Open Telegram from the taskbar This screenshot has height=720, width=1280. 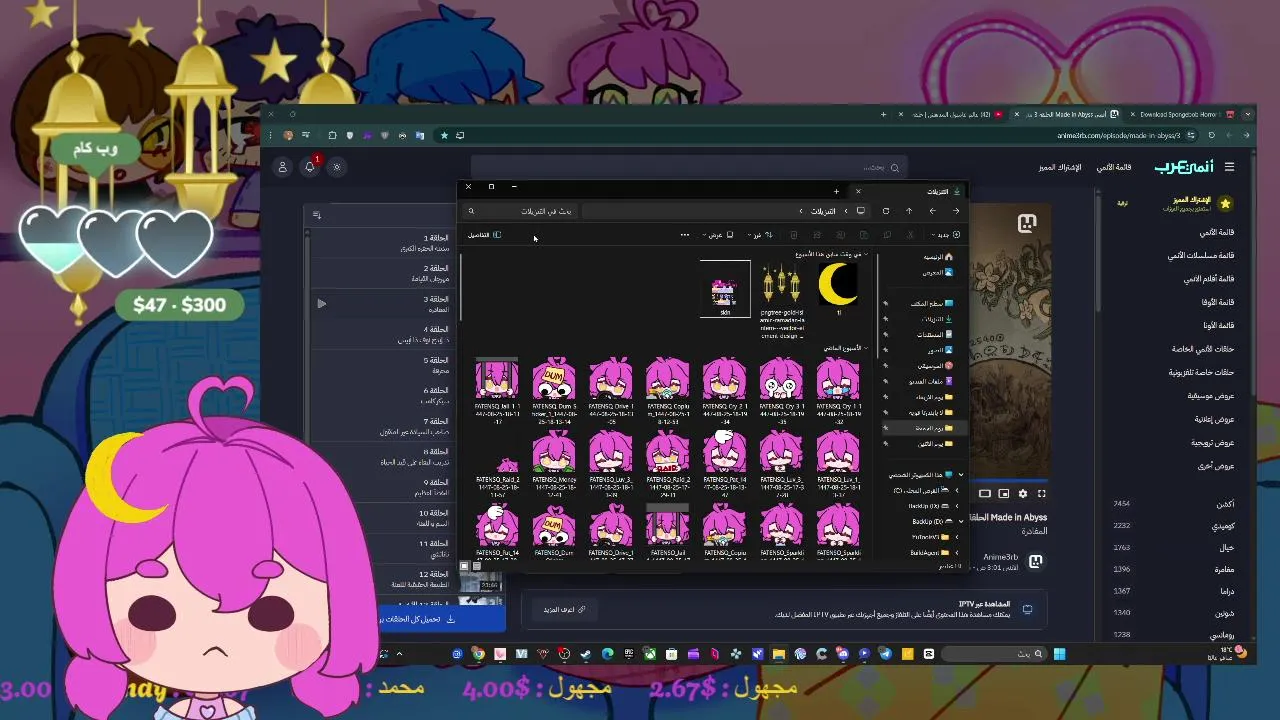[885, 654]
